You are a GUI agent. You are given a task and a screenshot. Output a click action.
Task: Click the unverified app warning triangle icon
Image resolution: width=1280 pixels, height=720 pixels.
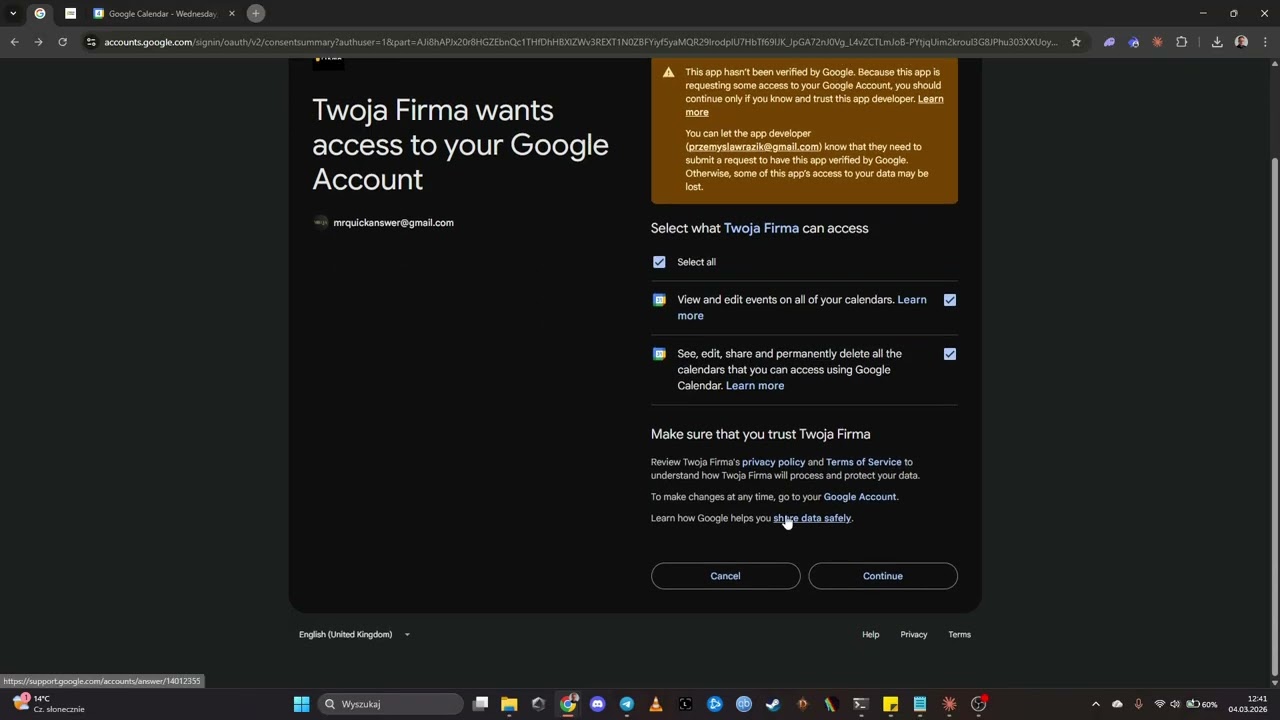point(668,73)
